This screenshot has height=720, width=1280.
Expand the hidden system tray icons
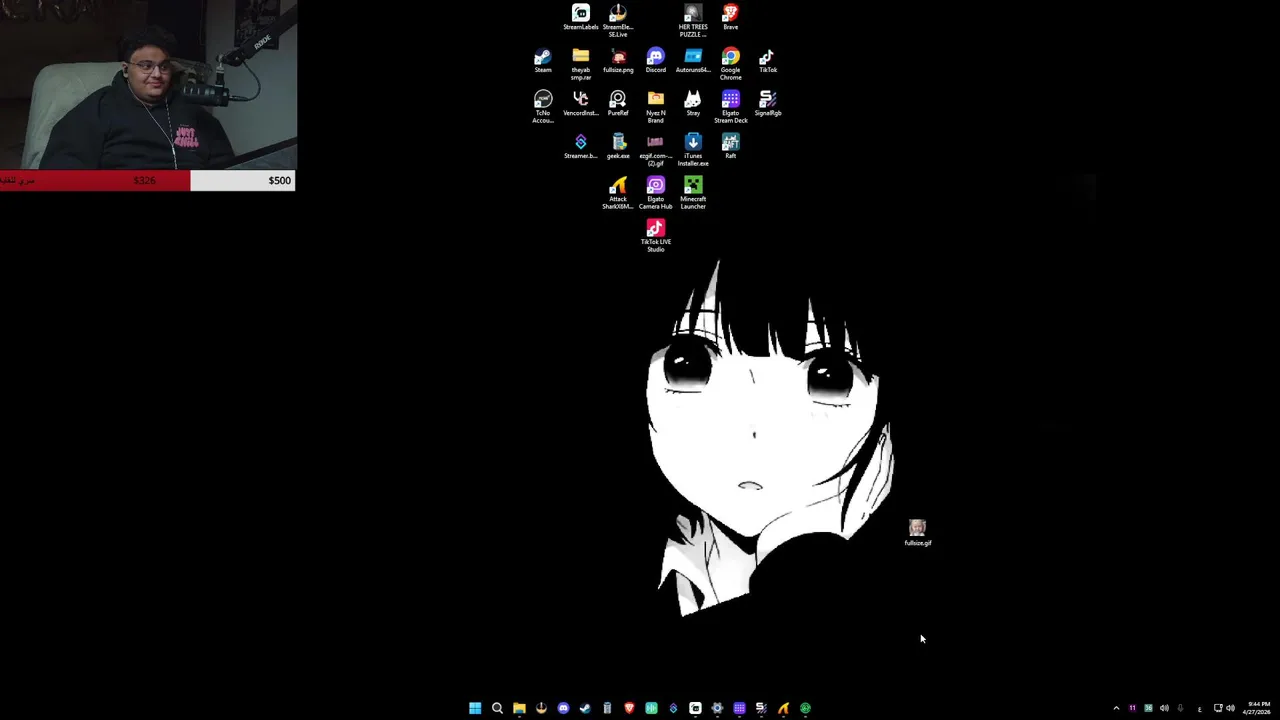point(1116,708)
